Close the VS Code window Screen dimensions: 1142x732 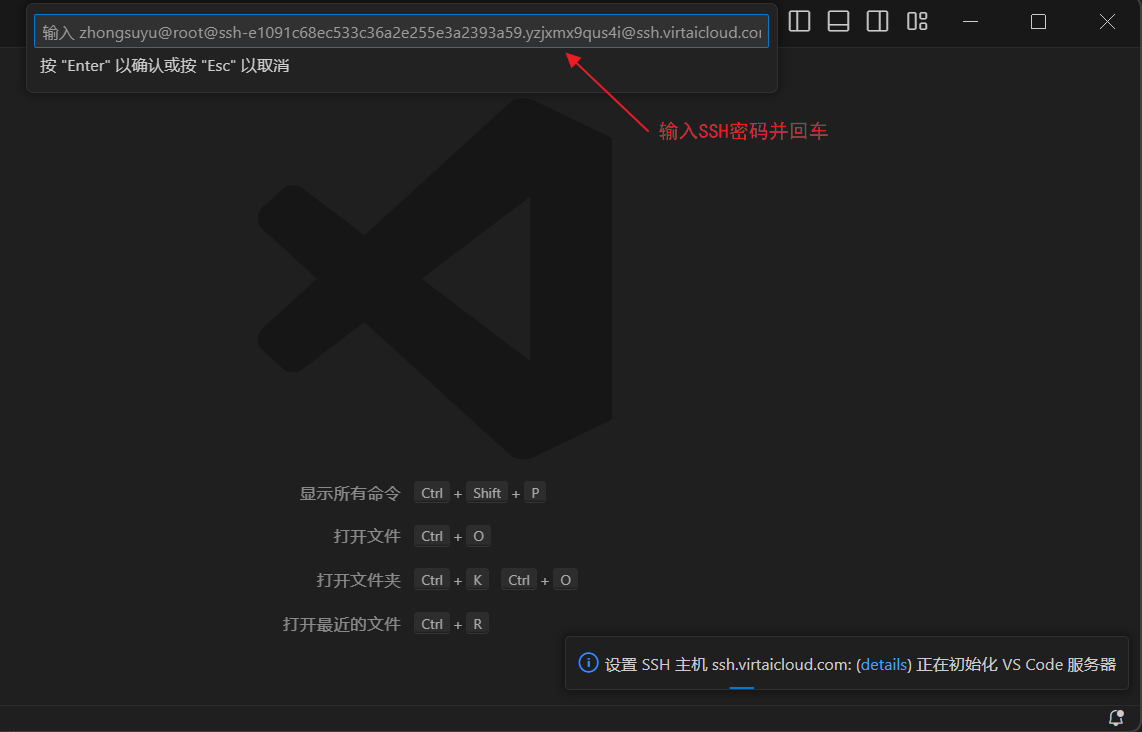1107,21
